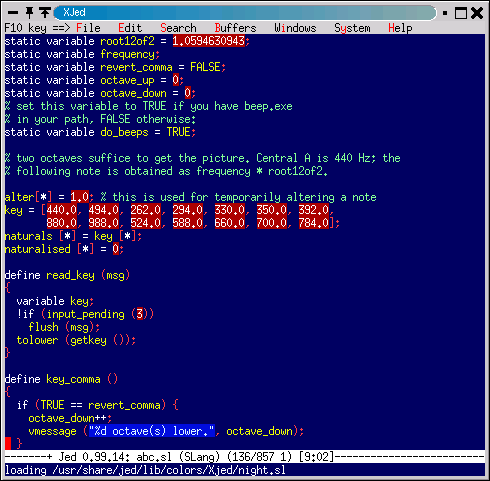Click the highlighted string "%d octave(s) lower."
This screenshot has width=490, height=481.
coord(152,431)
